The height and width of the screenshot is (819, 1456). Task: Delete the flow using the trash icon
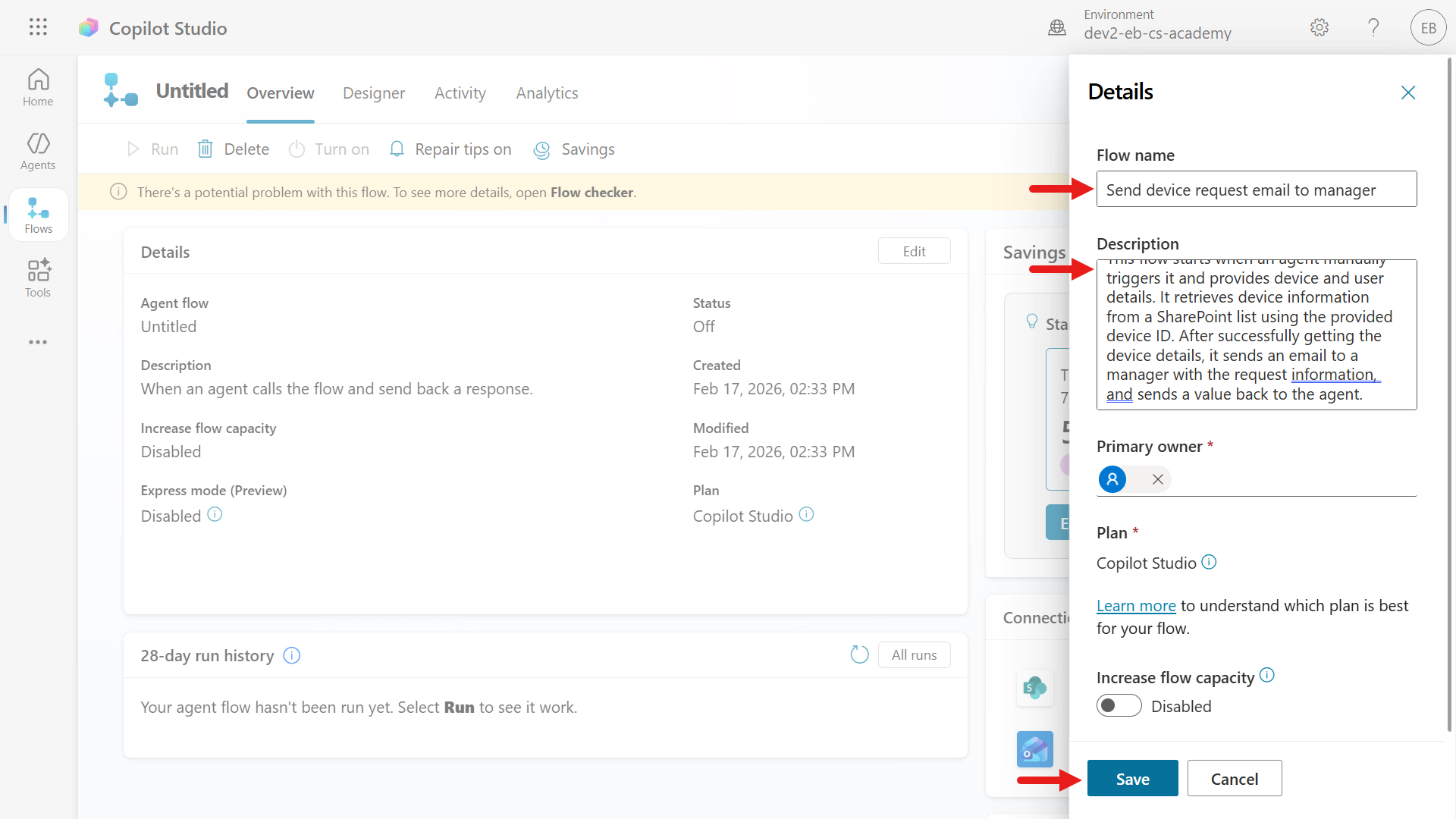tap(205, 149)
